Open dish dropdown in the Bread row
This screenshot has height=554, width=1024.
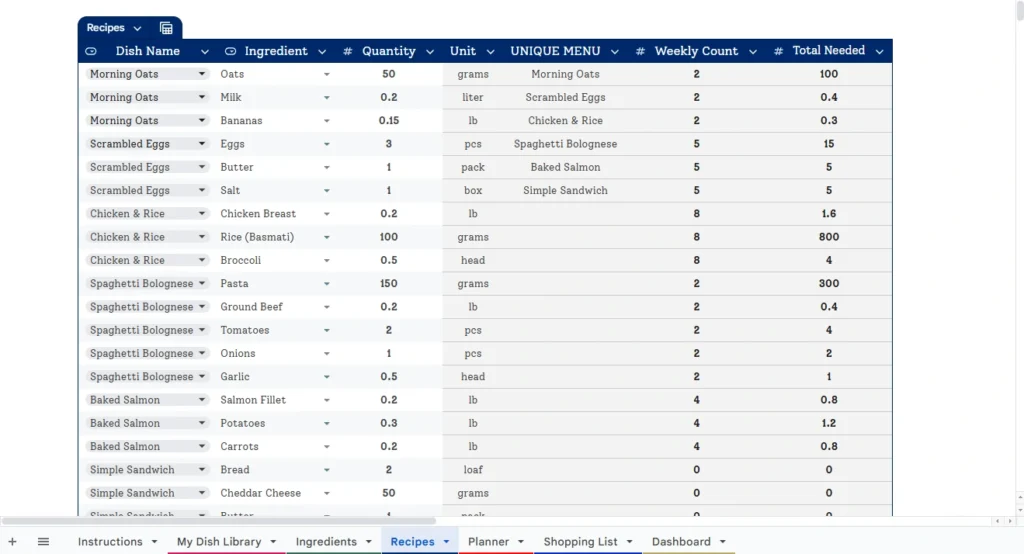pyautogui.click(x=202, y=470)
